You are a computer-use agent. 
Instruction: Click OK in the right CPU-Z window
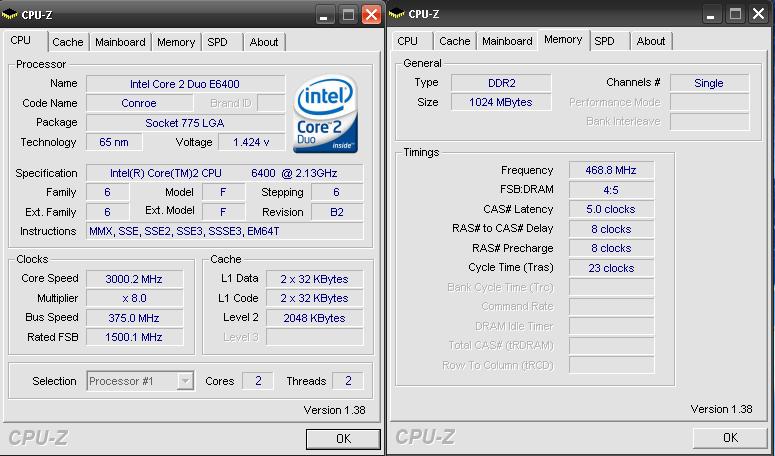tap(730, 438)
